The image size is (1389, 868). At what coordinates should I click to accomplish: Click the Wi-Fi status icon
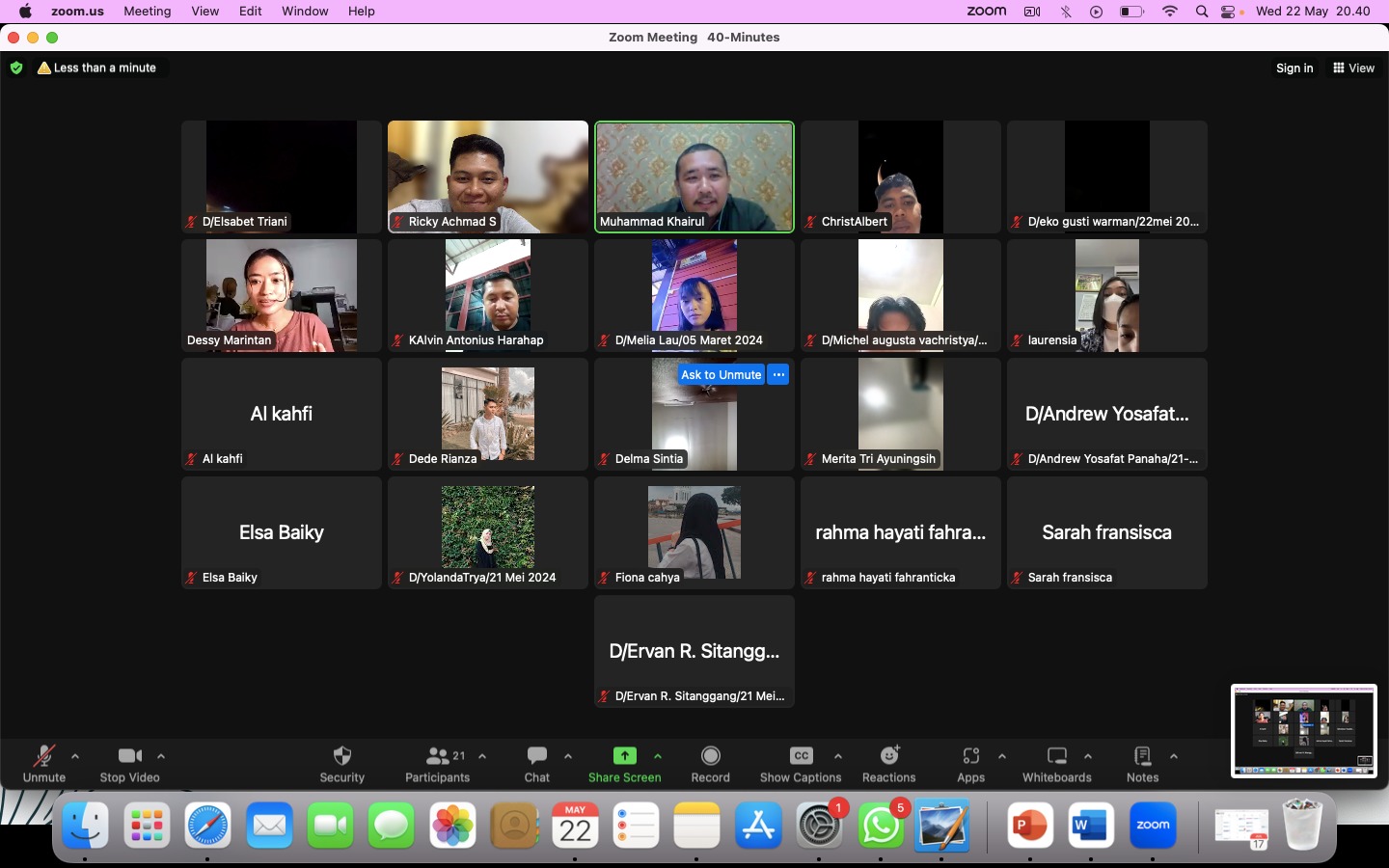1171,12
